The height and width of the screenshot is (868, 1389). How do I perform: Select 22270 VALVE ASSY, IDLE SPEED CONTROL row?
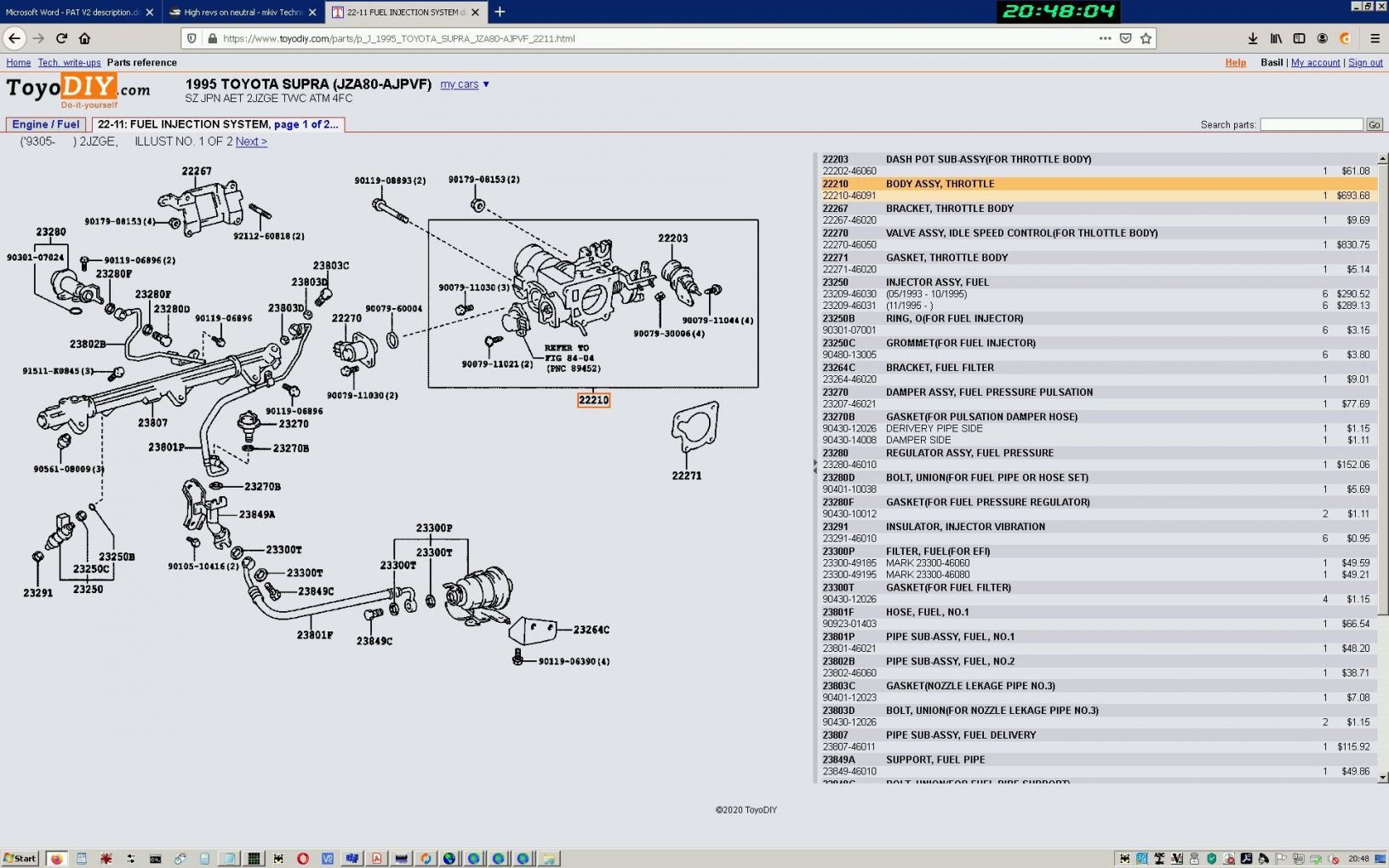click(x=1097, y=233)
